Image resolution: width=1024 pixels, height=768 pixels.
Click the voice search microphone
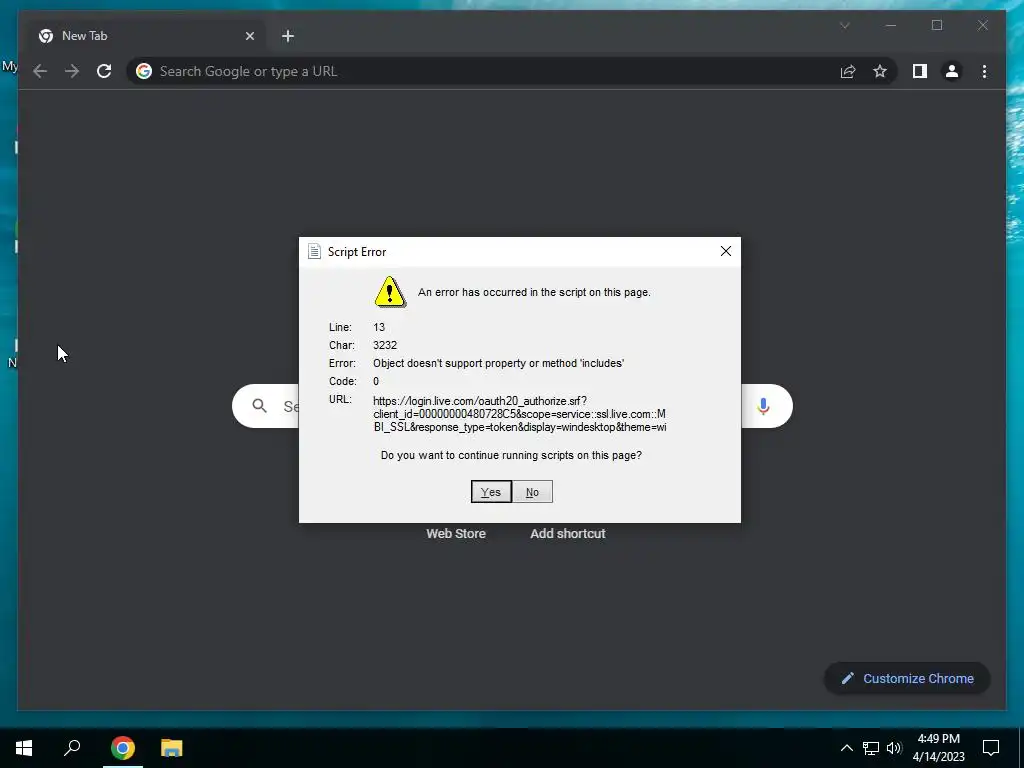click(x=763, y=406)
